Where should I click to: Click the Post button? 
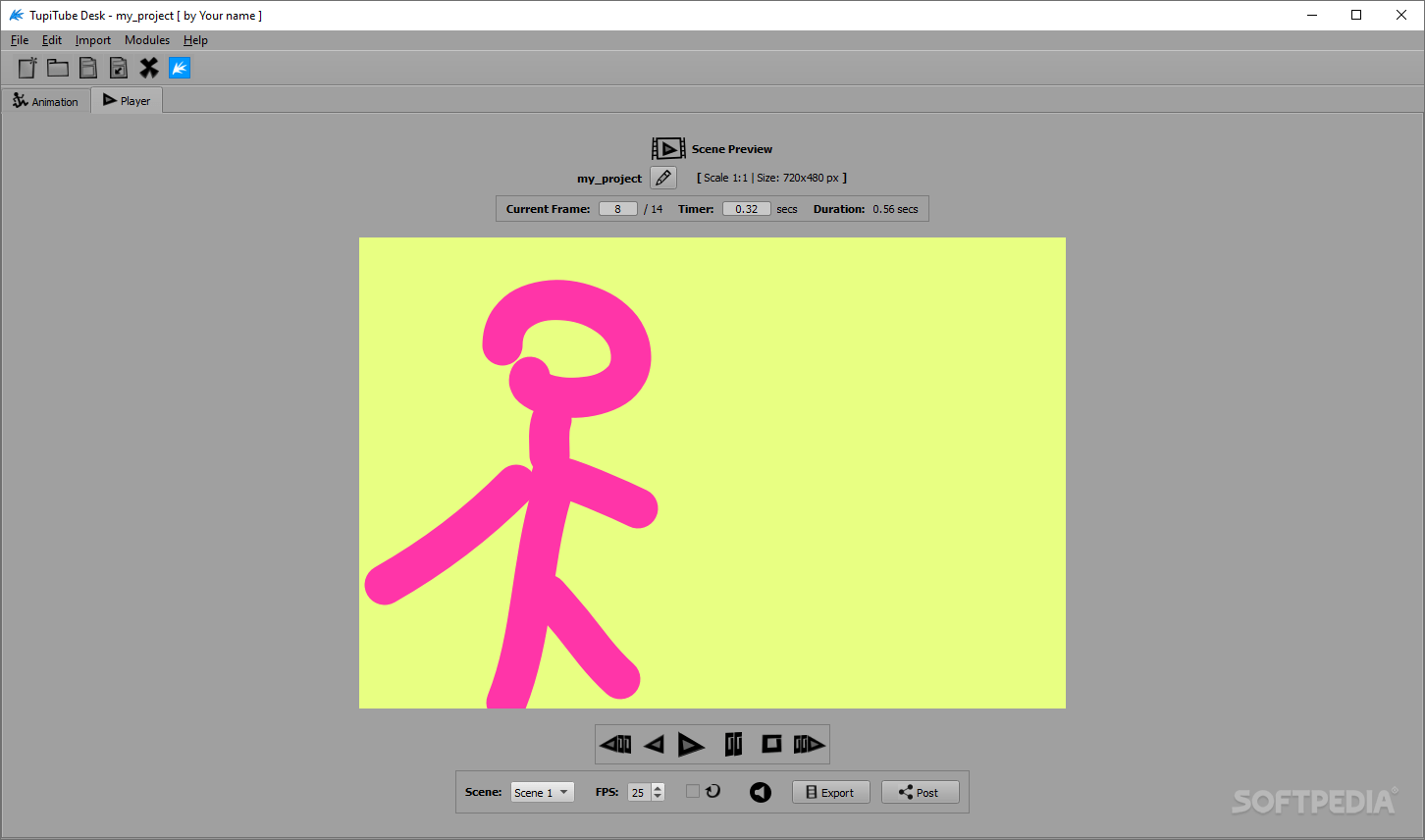[x=920, y=792]
